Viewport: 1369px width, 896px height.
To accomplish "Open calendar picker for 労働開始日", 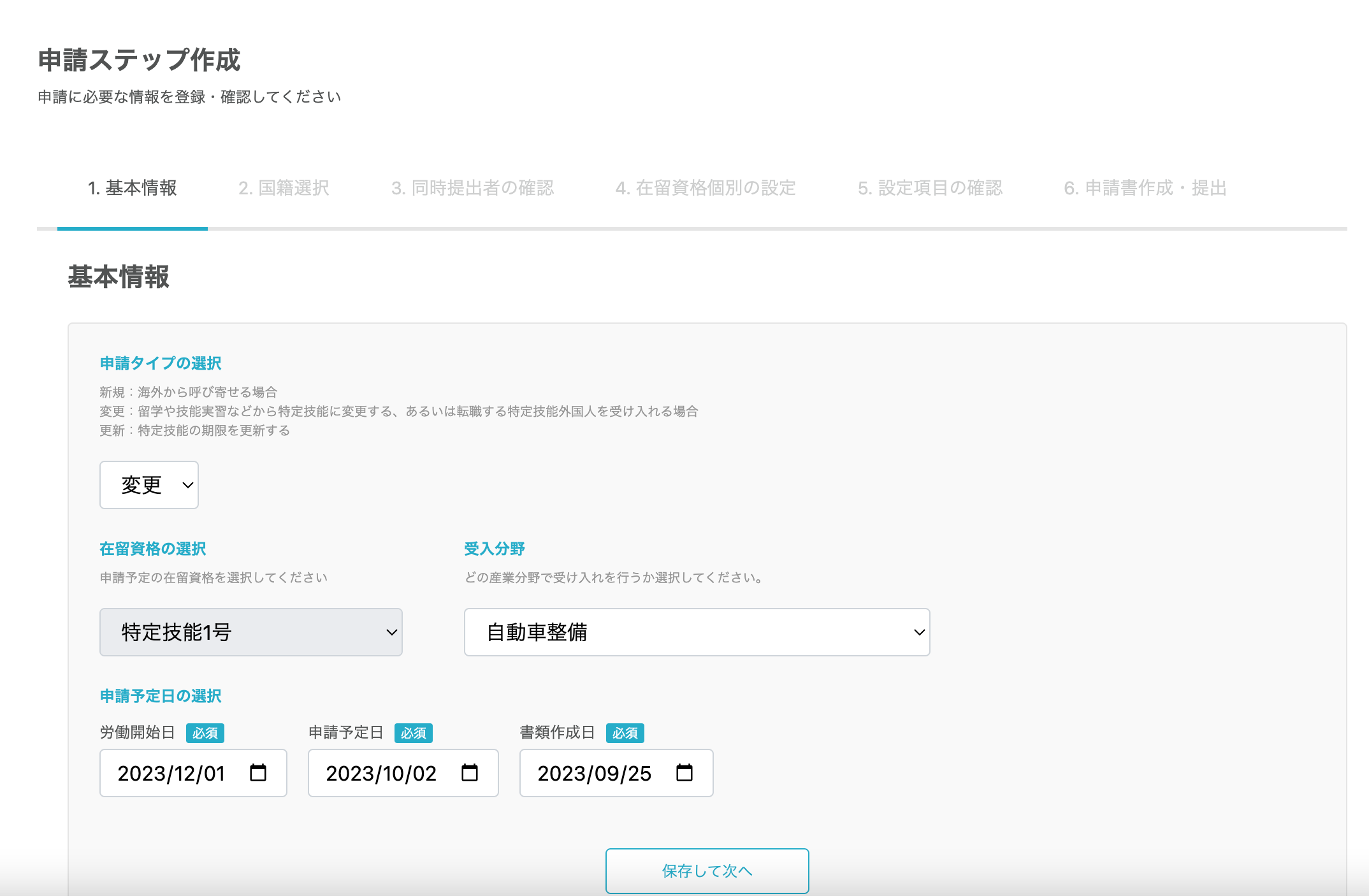I will pos(258,772).
